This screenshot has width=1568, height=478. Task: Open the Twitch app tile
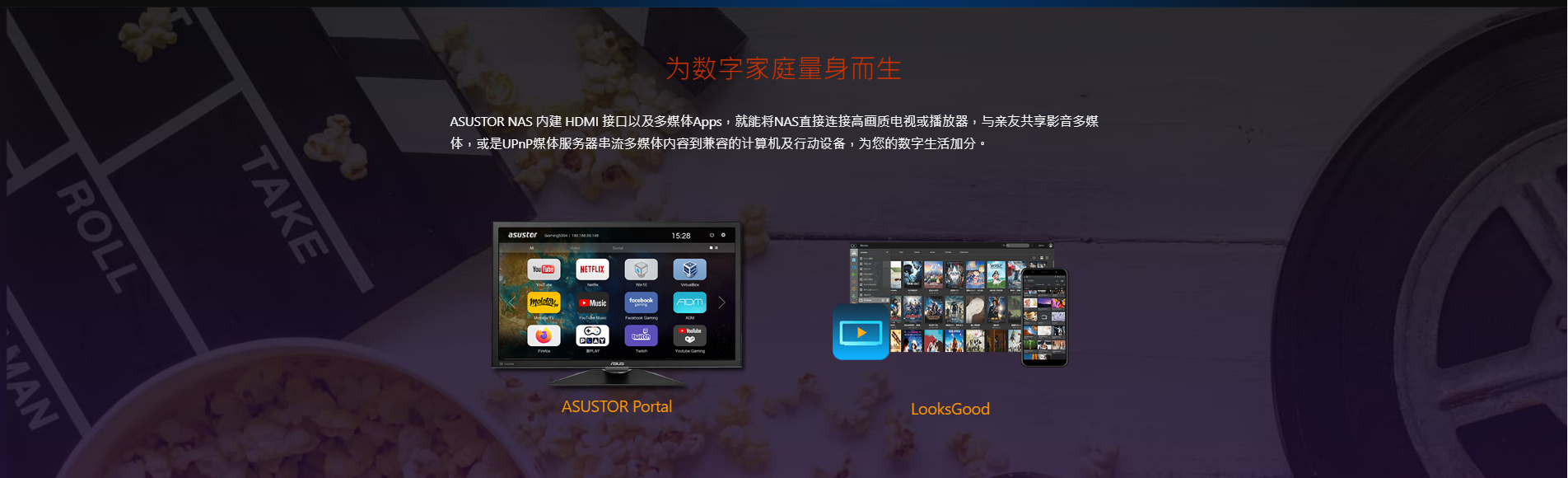click(x=641, y=335)
